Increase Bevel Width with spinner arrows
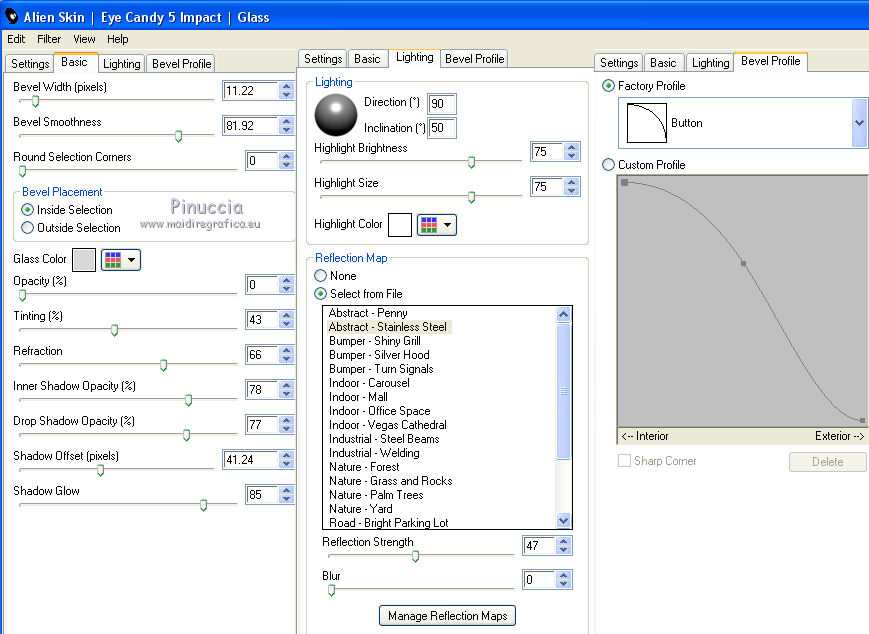Image resolution: width=869 pixels, height=634 pixels. pos(287,87)
